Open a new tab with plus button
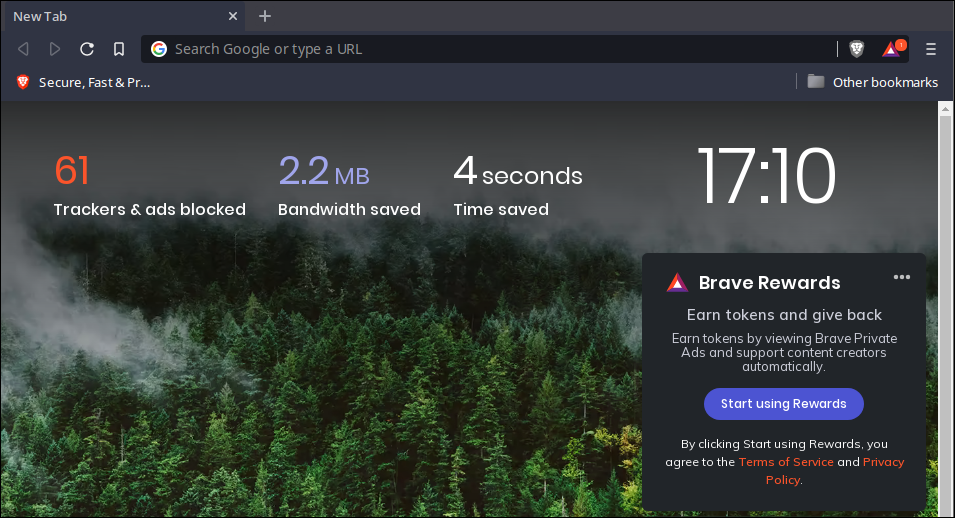Image resolution: width=955 pixels, height=518 pixels. click(x=265, y=16)
